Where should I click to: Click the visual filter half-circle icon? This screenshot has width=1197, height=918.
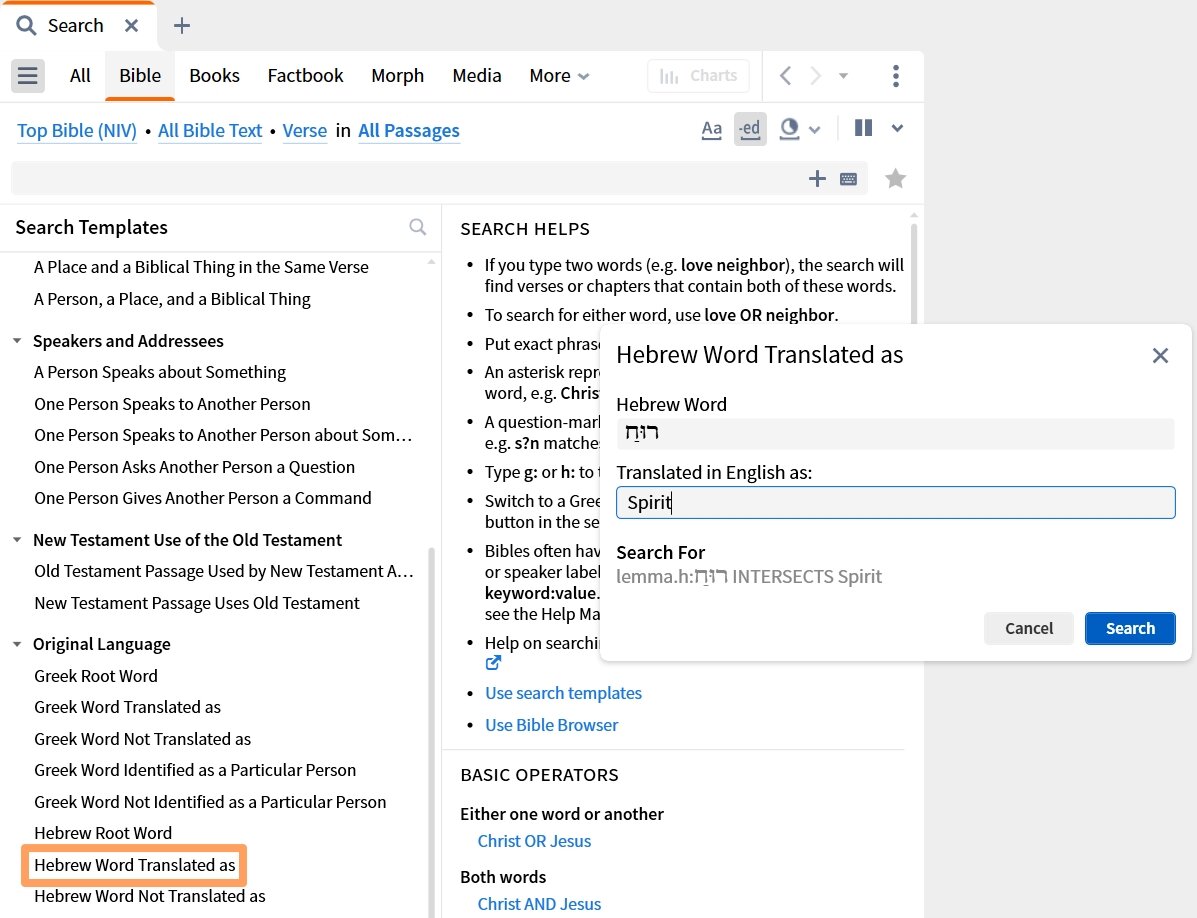coord(789,129)
